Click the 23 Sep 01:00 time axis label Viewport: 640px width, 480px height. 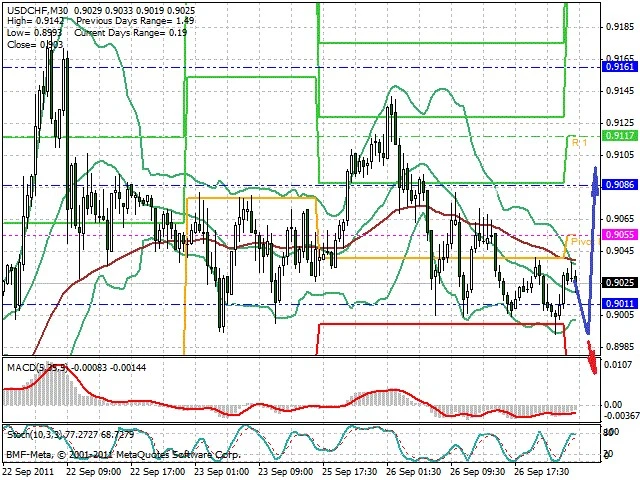tap(222, 472)
